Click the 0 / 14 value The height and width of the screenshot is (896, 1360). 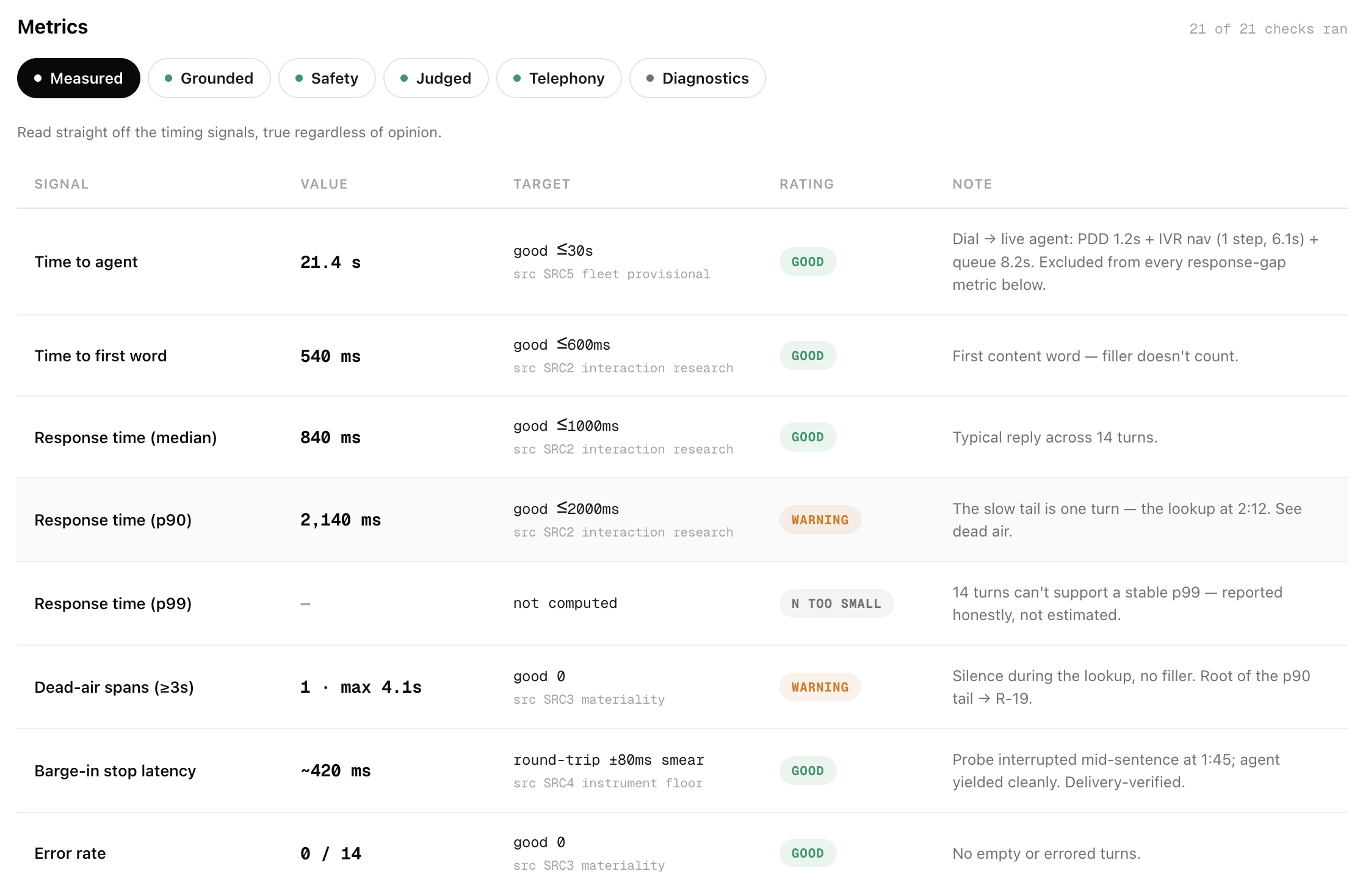[x=331, y=854]
